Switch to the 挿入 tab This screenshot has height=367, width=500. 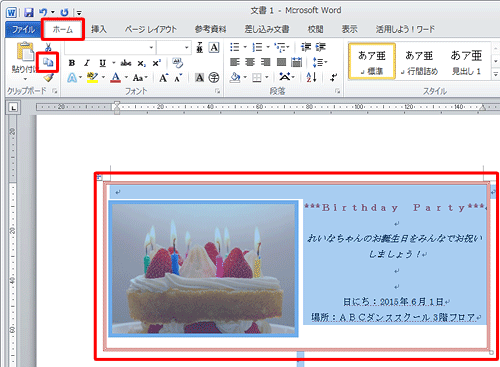[x=99, y=29]
